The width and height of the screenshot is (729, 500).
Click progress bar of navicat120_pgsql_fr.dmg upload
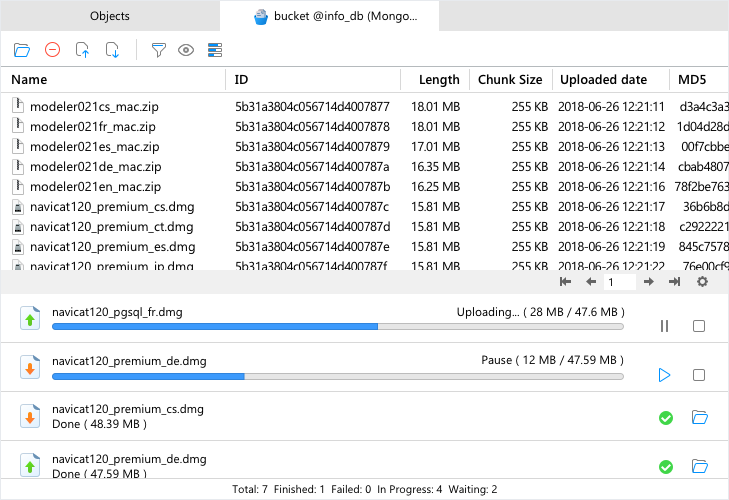(x=338, y=327)
